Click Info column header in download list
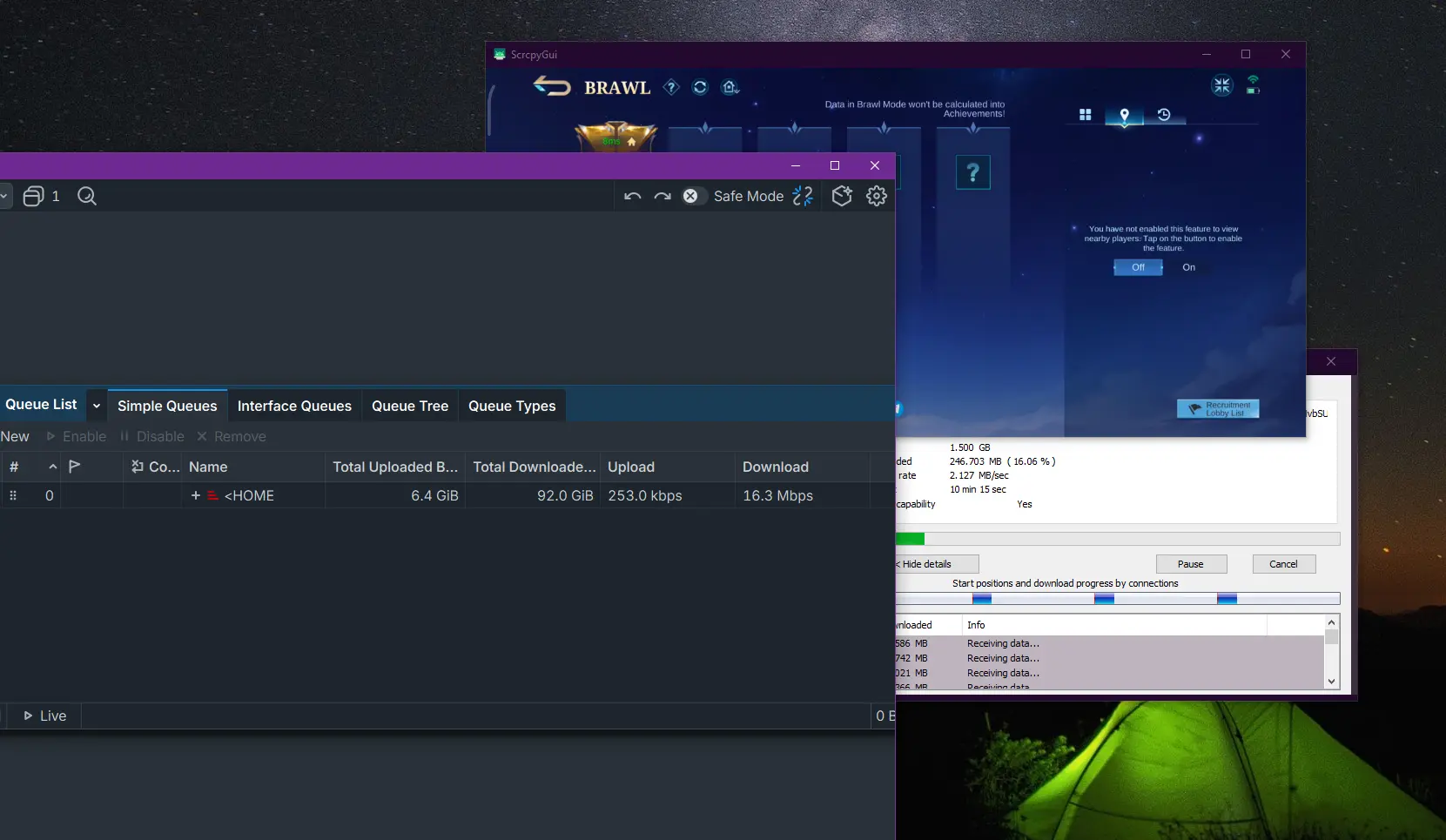Viewport: 1446px width, 840px height. (x=1113, y=625)
